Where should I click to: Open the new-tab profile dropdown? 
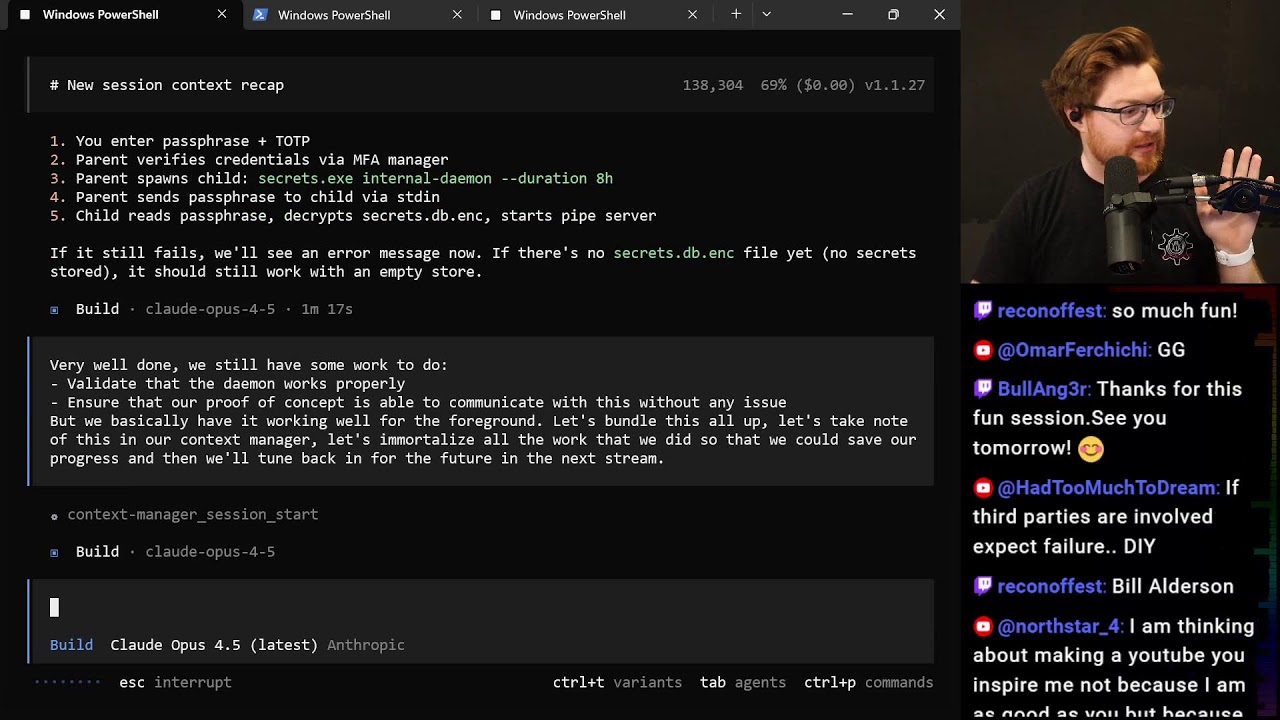click(766, 14)
